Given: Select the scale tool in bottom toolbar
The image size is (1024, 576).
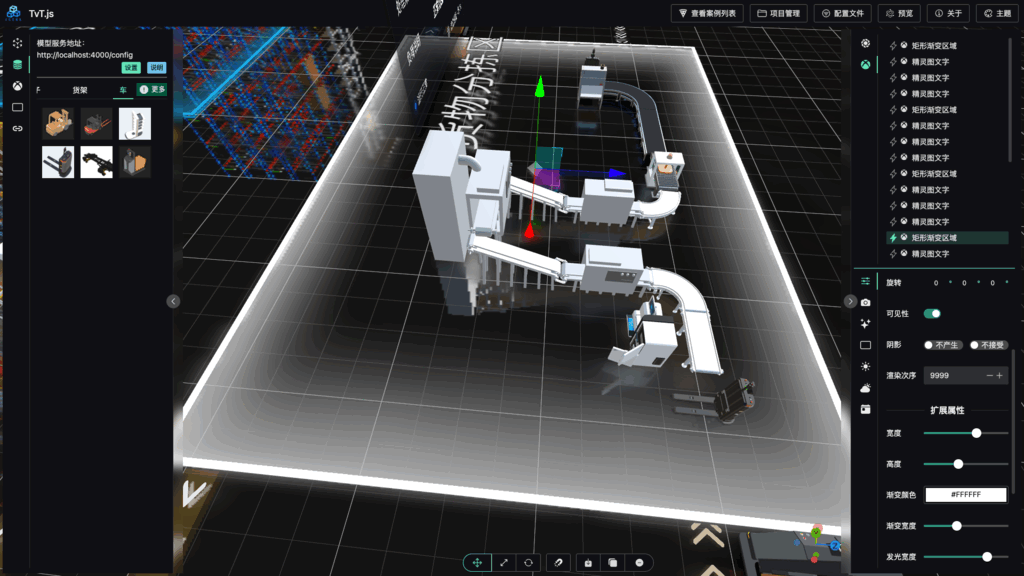Looking at the screenshot, I should pyautogui.click(x=503, y=563).
